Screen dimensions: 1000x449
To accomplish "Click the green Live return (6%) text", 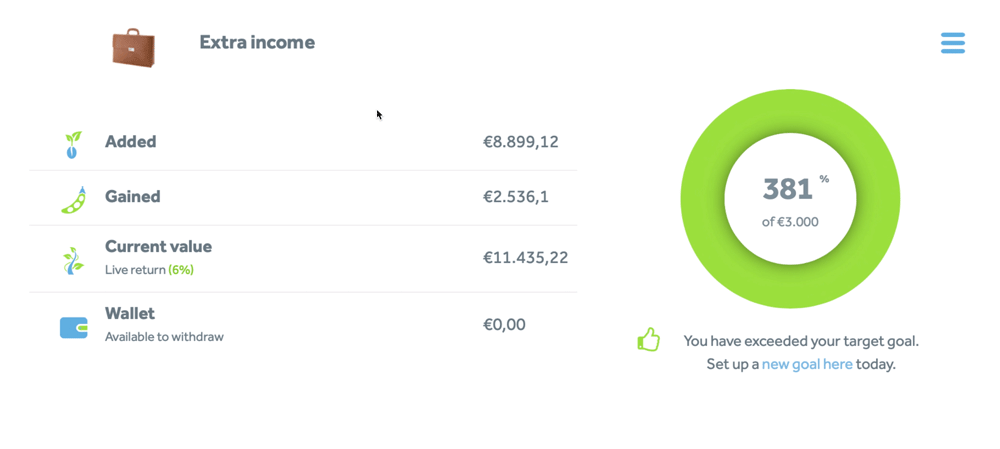I will 180,270.
